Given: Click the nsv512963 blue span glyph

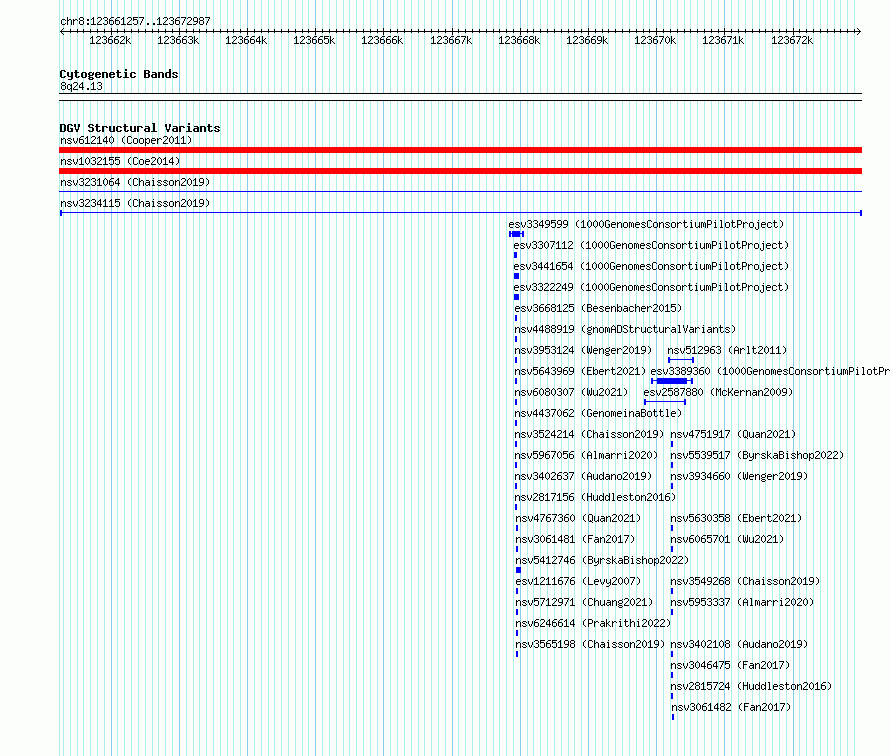Looking at the screenshot, I should [681, 360].
